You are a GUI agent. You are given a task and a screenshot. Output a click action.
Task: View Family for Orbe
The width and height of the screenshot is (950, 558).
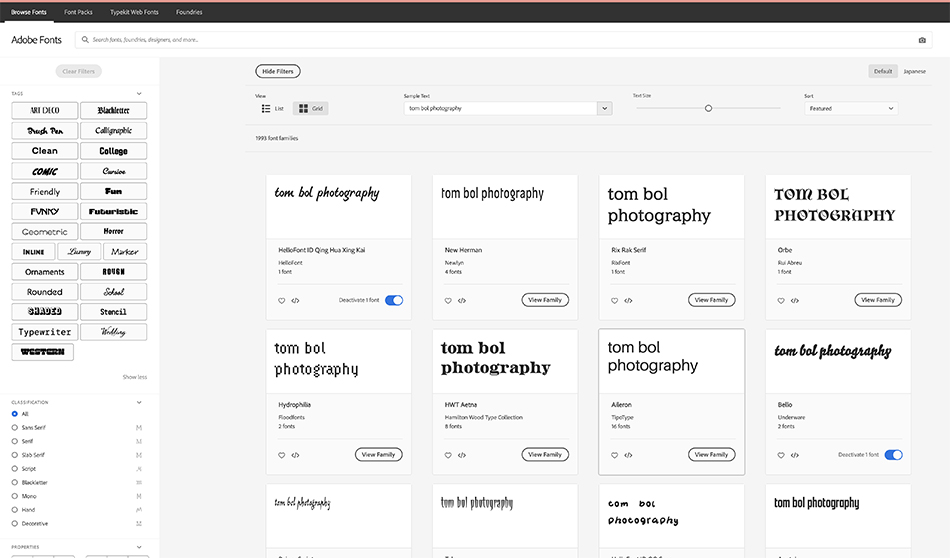click(x=878, y=300)
